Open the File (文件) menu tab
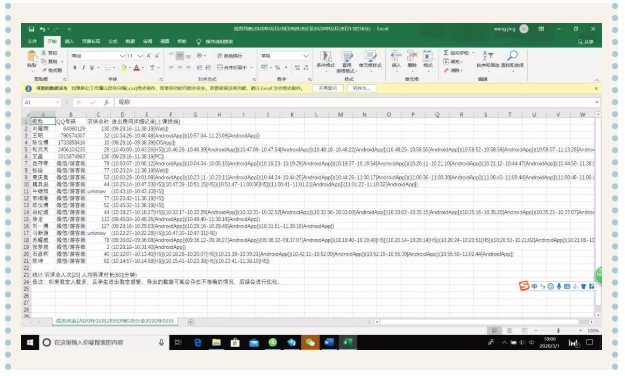This screenshot has width=625, height=376. pyautogui.click(x=32, y=41)
